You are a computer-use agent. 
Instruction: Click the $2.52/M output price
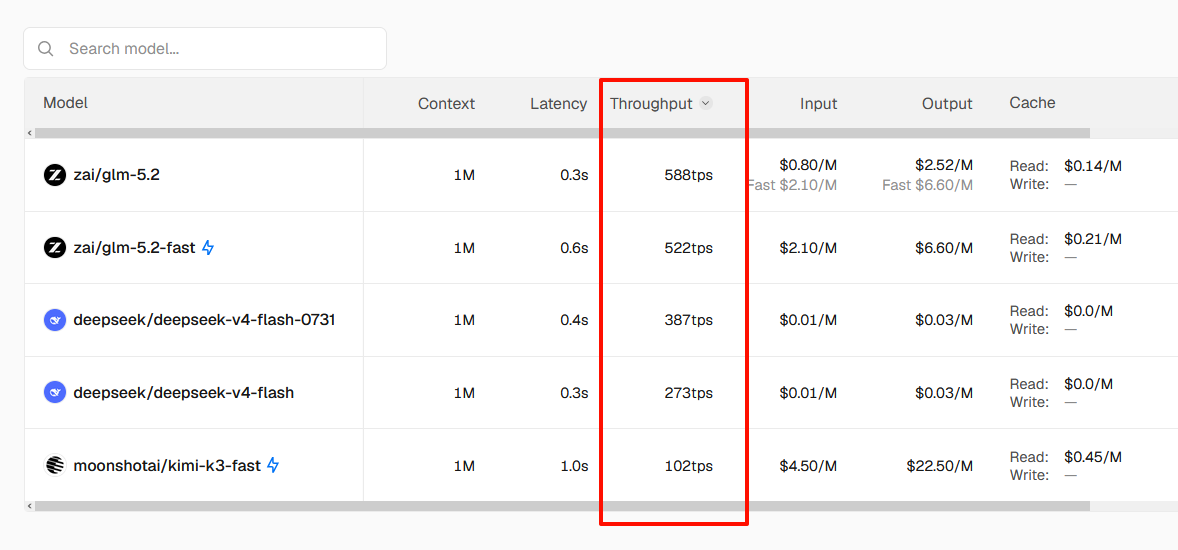point(944,165)
